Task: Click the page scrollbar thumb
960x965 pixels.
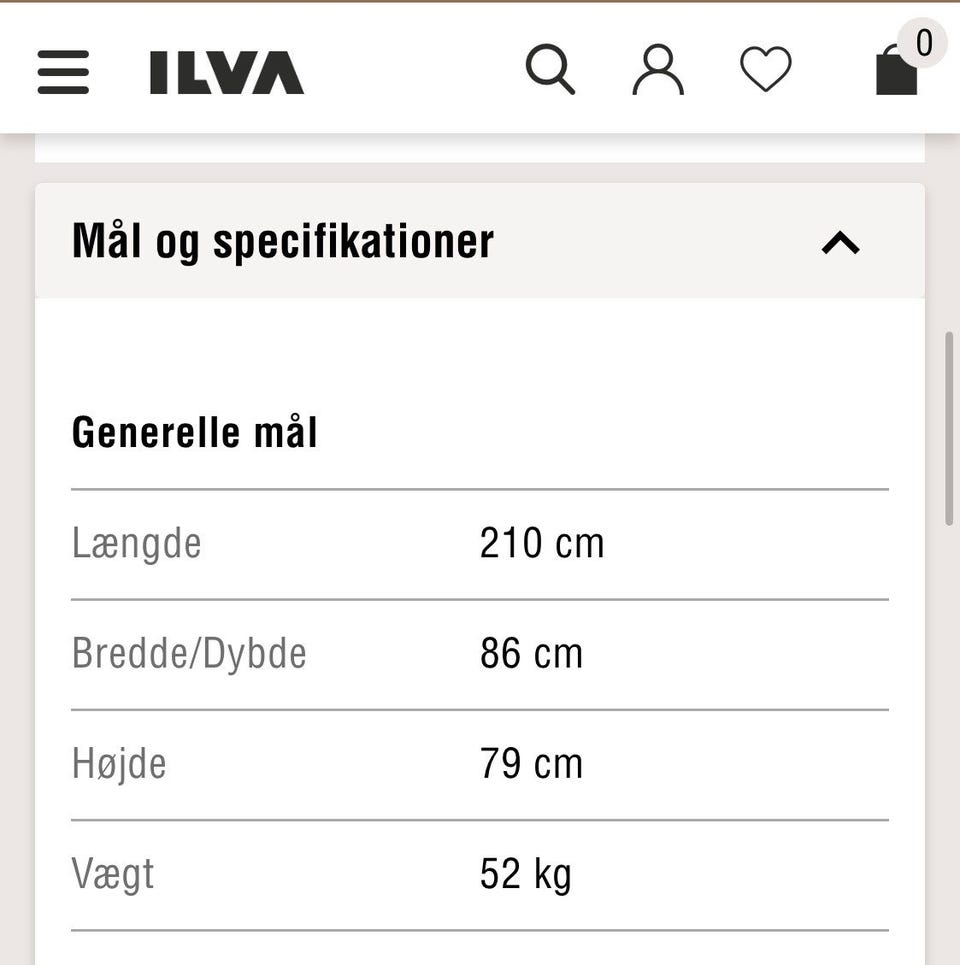Action: point(949,428)
